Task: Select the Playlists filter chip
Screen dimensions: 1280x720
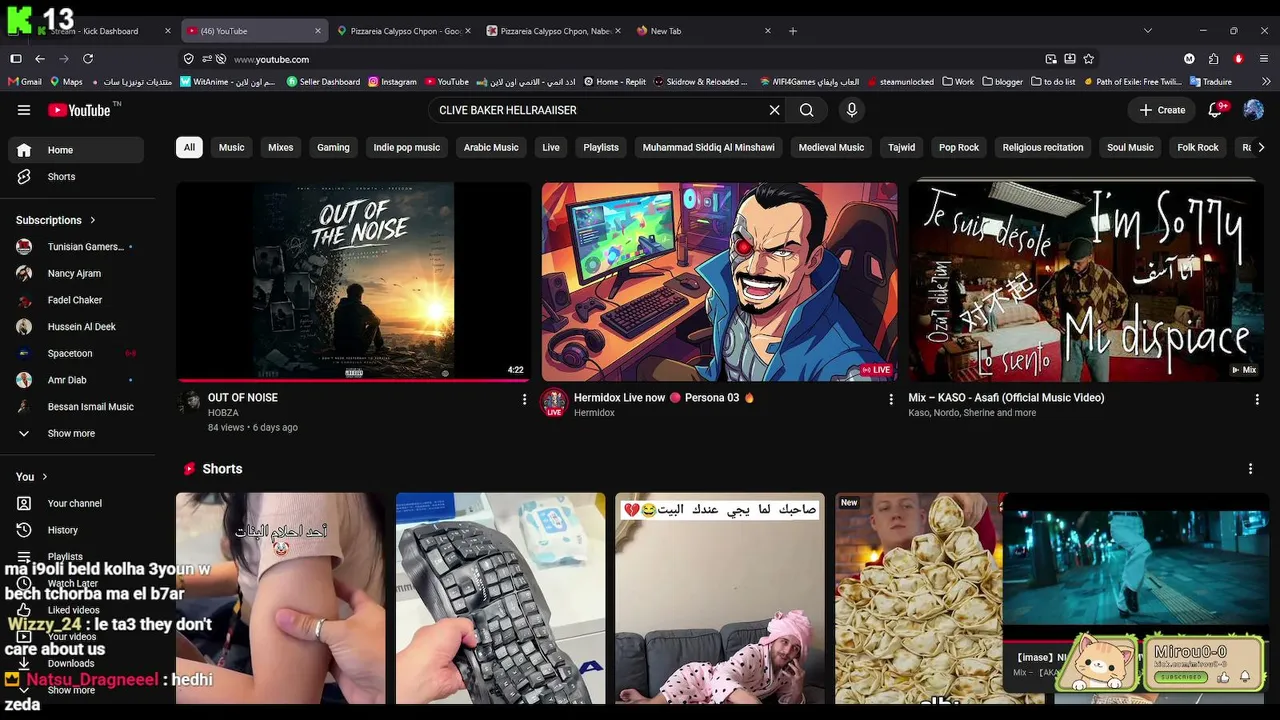Action: (601, 147)
